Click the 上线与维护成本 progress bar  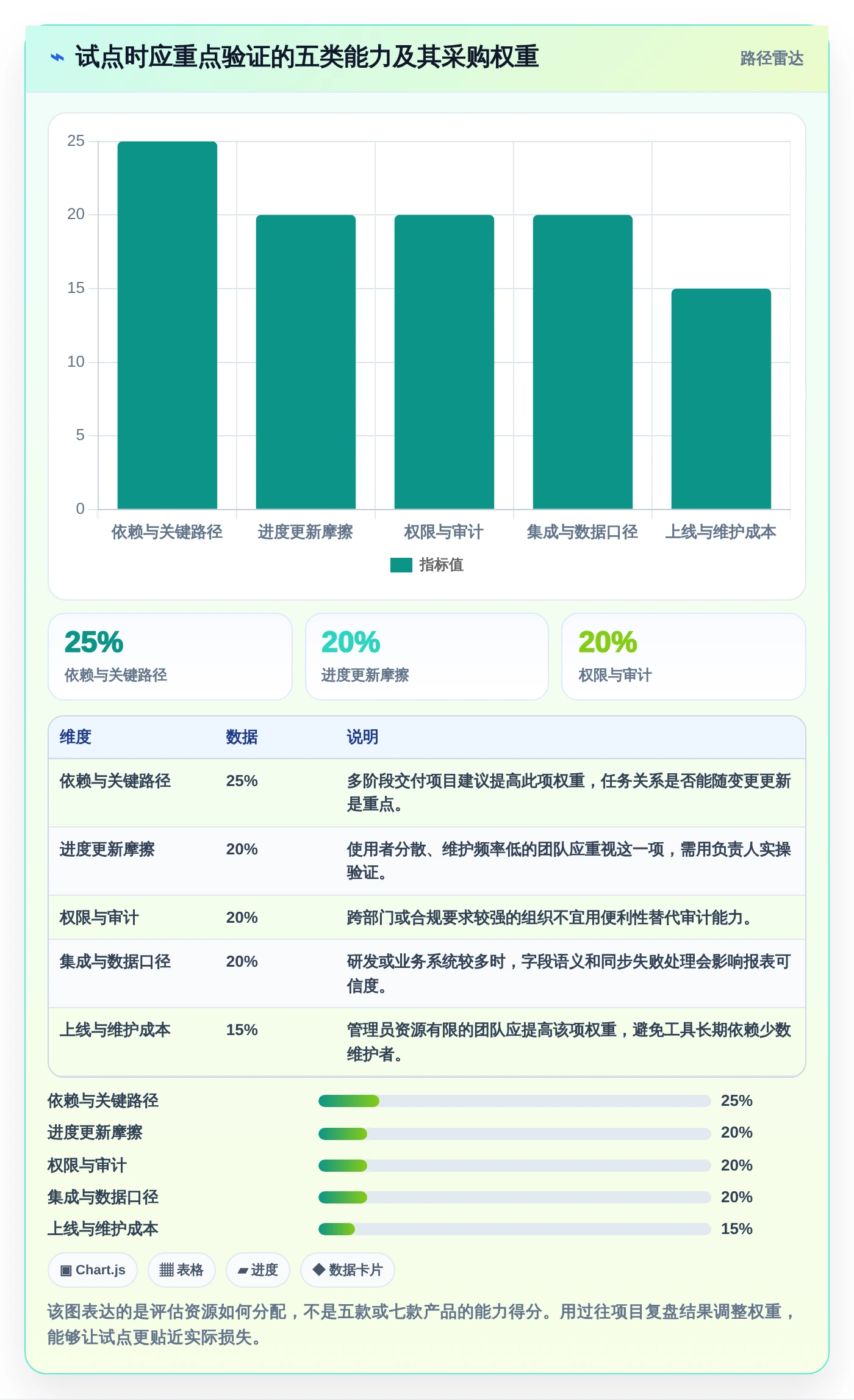514,1229
